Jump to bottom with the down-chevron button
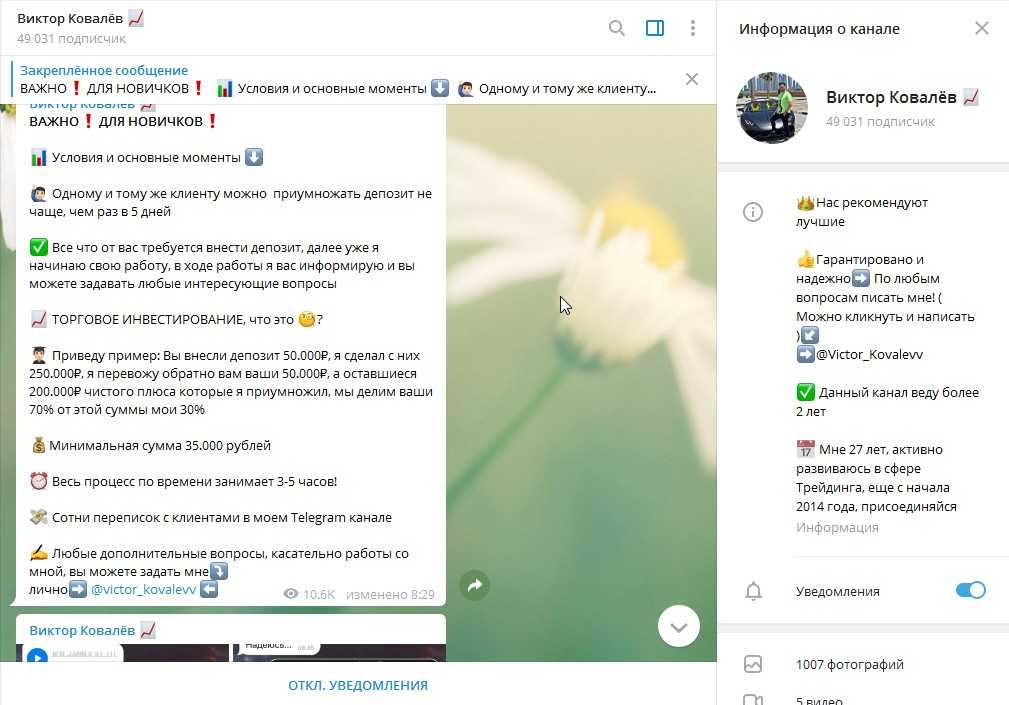This screenshot has height=705, width=1009. point(679,626)
